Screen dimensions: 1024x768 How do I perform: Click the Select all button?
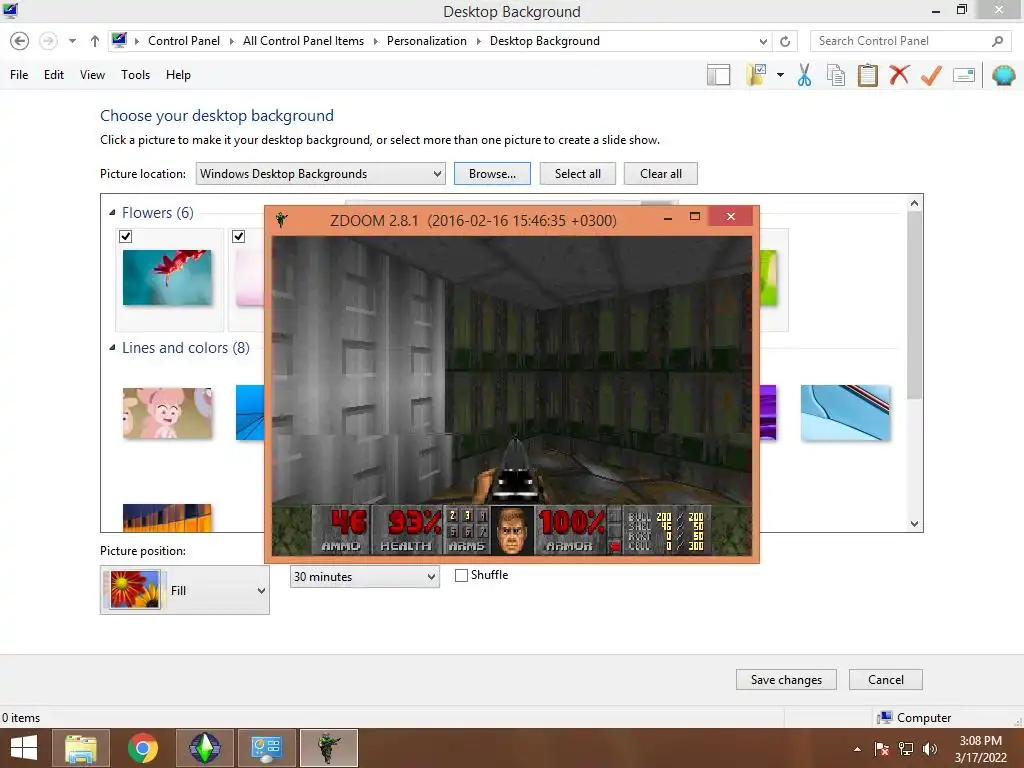coord(577,174)
